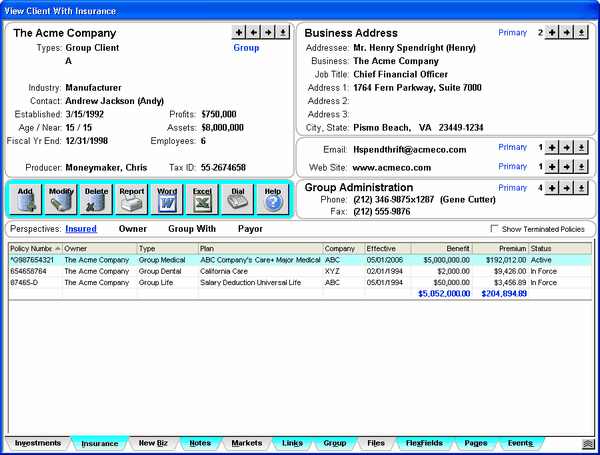Click the blue Group client type link
The image size is (600, 455).
tap(245, 47)
